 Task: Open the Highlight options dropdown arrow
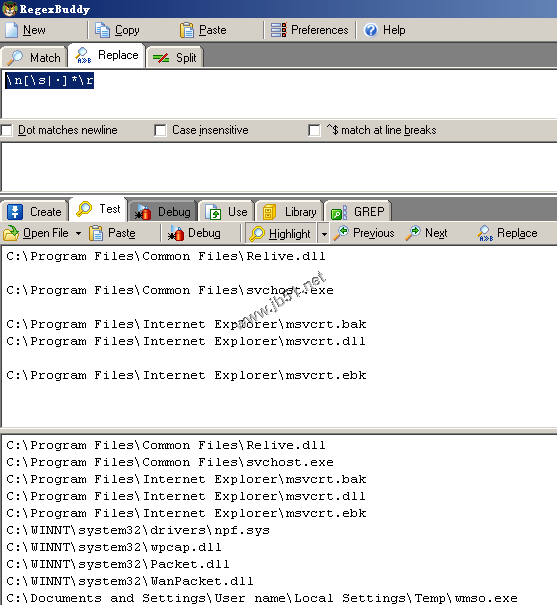(324, 234)
